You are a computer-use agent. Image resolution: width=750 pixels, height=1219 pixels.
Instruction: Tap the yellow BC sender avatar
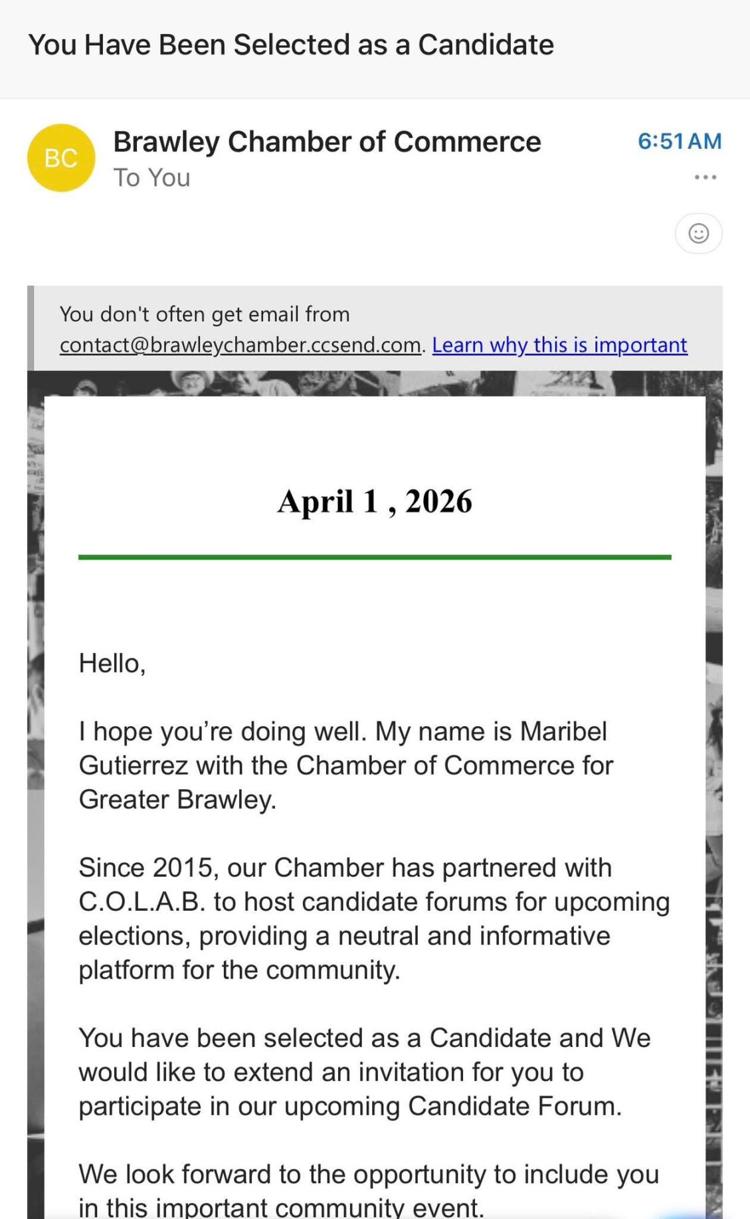[61, 158]
